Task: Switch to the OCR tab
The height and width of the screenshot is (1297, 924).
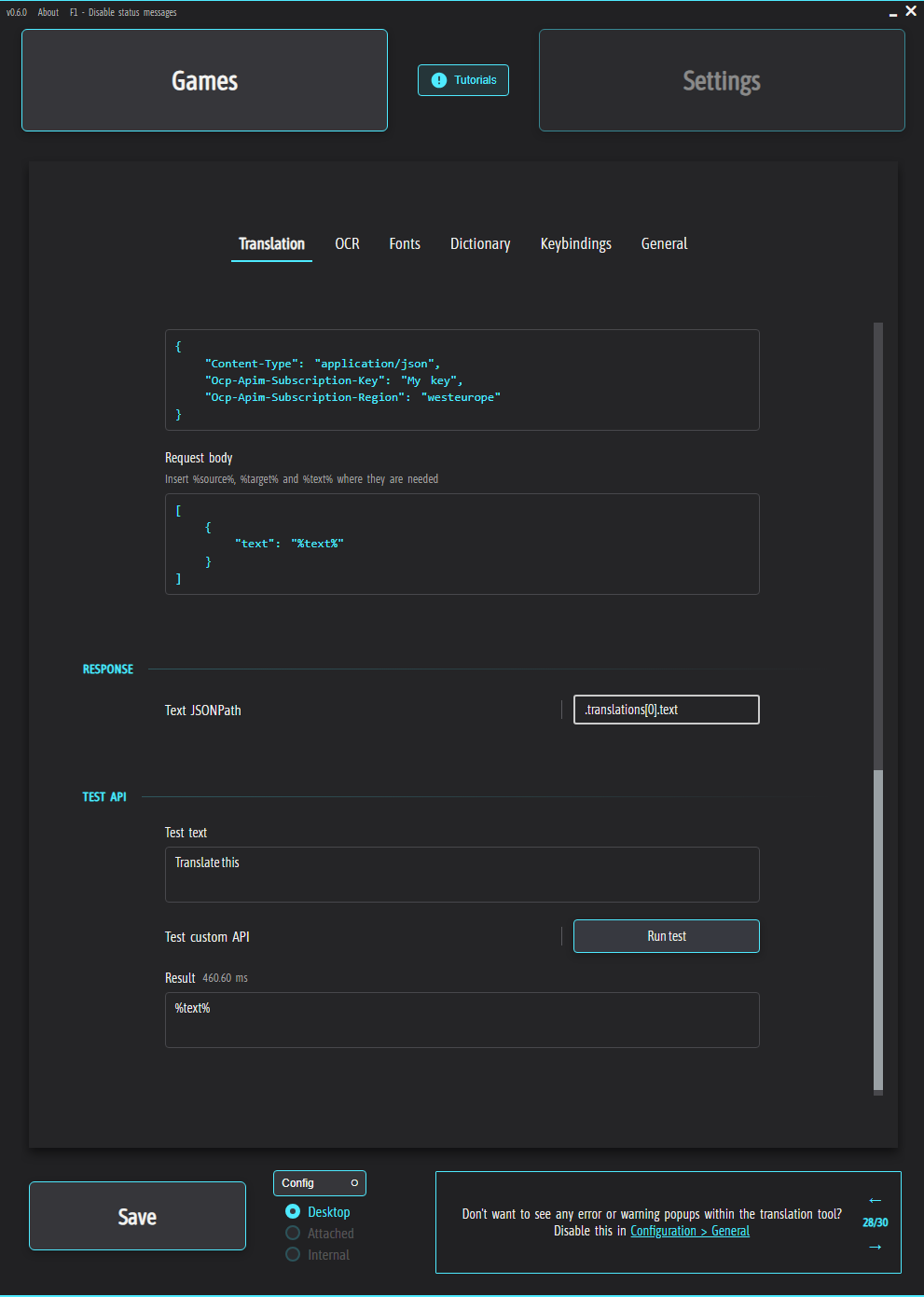Action: pos(347,243)
